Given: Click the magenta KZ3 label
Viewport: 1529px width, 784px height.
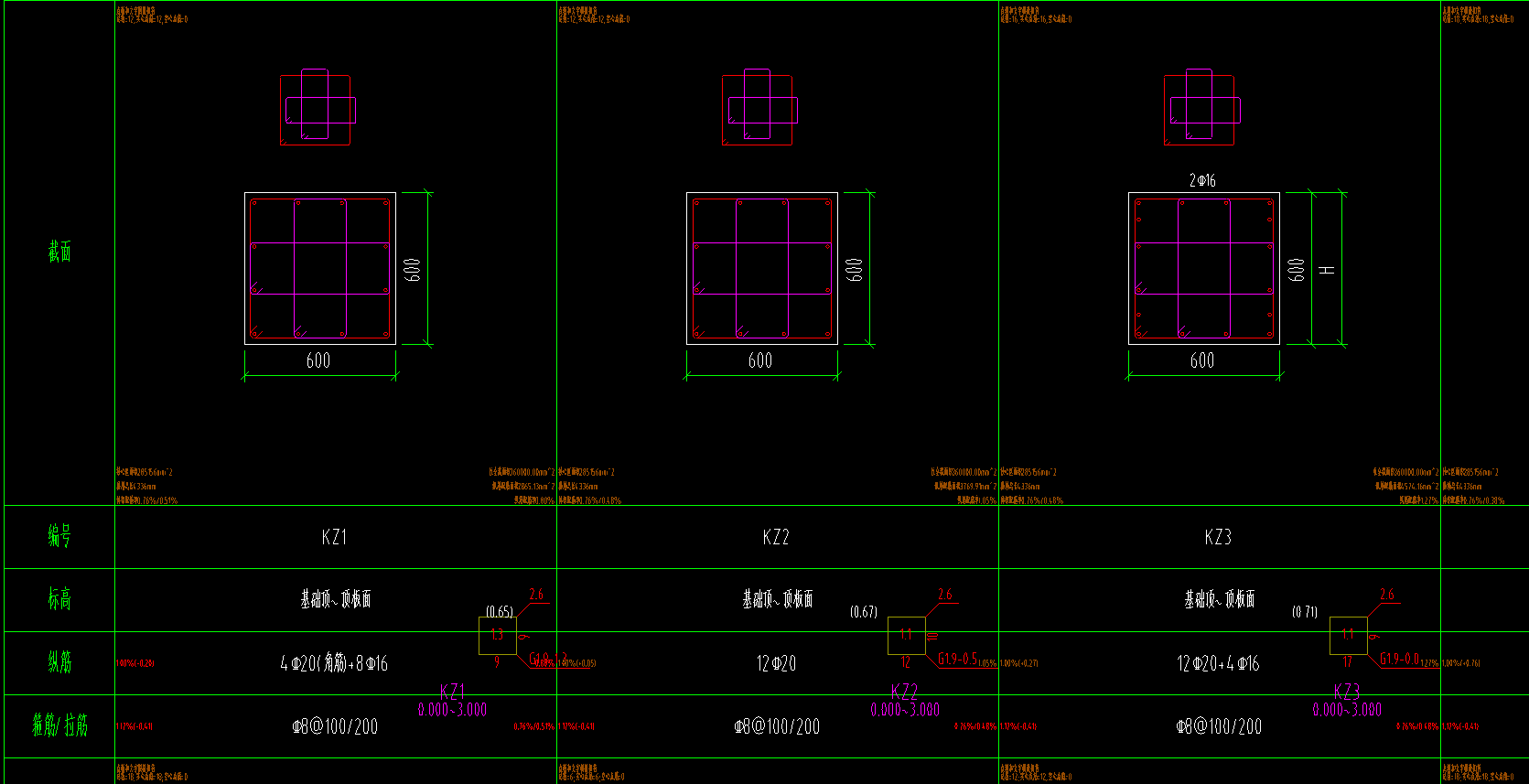Looking at the screenshot, I should pyautogui.click(x=1347, y=692).
